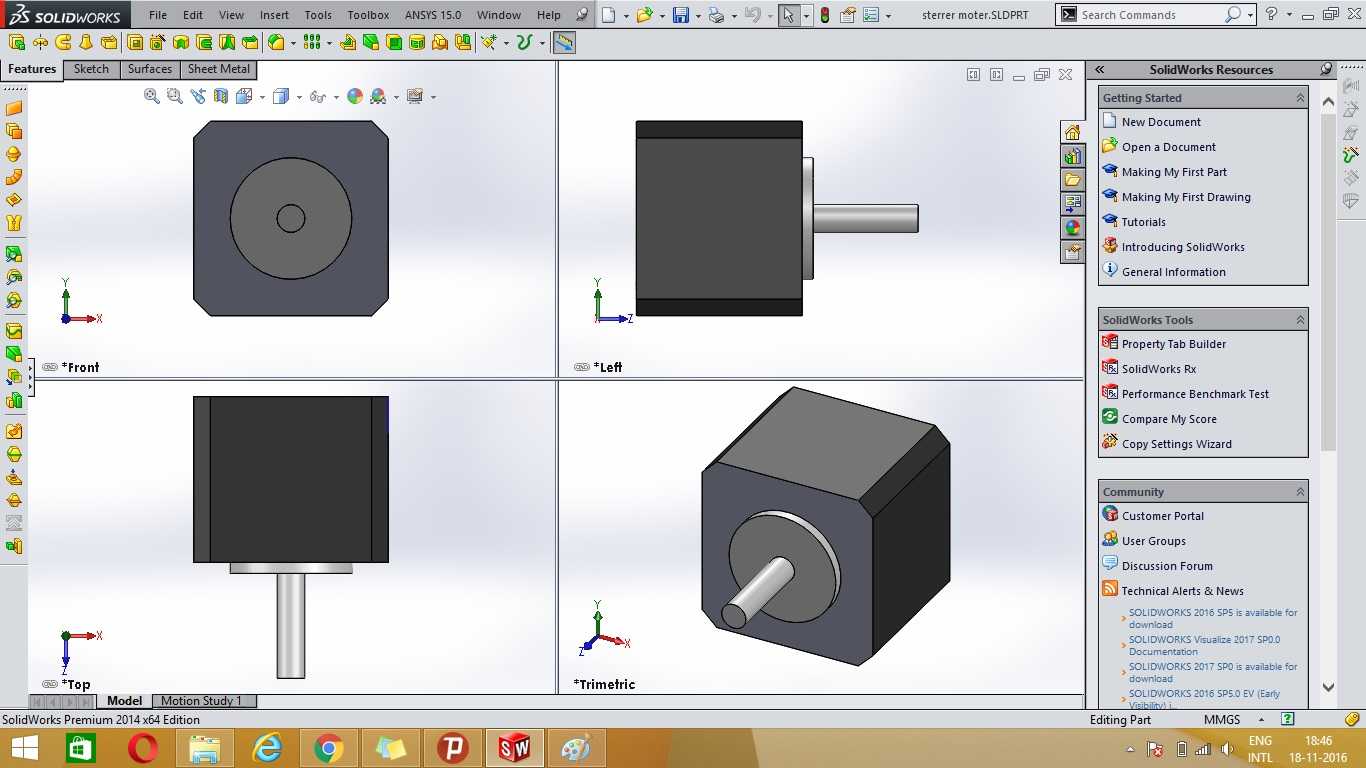
Task: Open the File Explorer folder tab icon
Action: 1072,180
